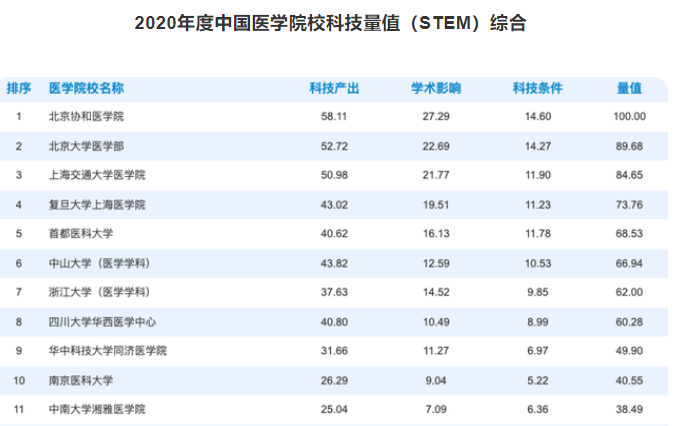
Task: Click the 89.68 量值 score
Action: (629, 146)
